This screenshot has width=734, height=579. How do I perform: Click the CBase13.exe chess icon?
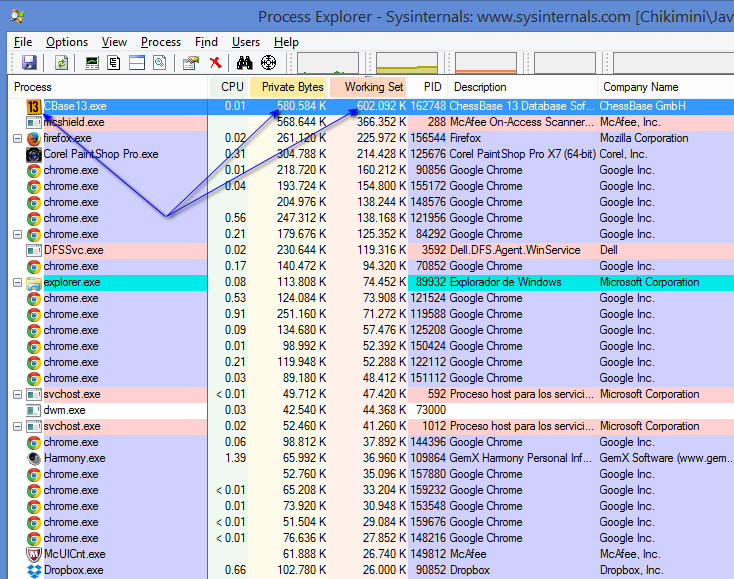click(33, 107)
